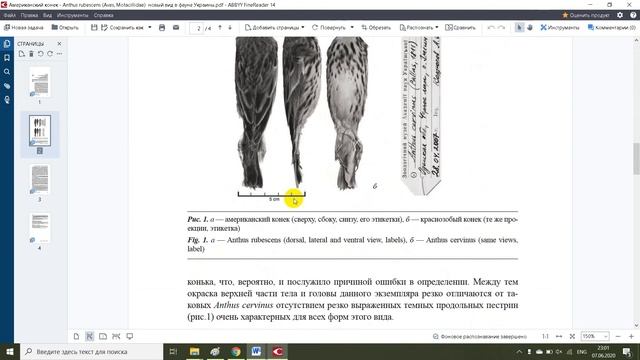Click the Оценить продукт star link
This screenshot has width=640, height=360.
pos(586,15)
